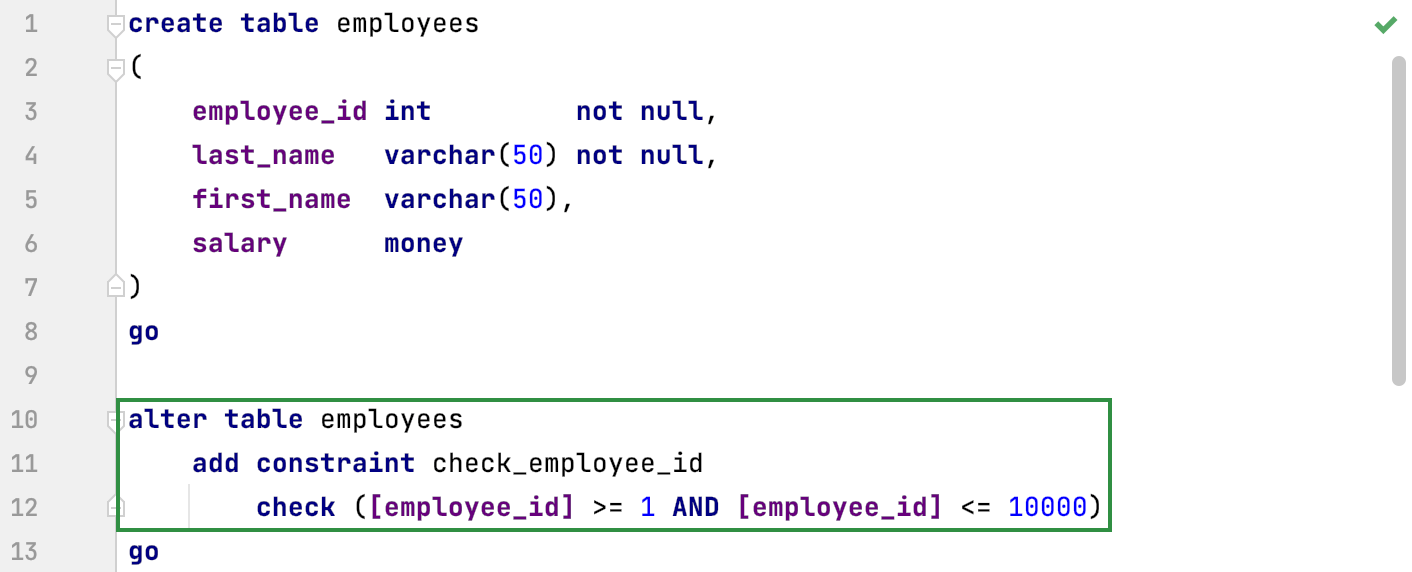
Task: Click the '50' length on the first_name line
Action: 528,199
